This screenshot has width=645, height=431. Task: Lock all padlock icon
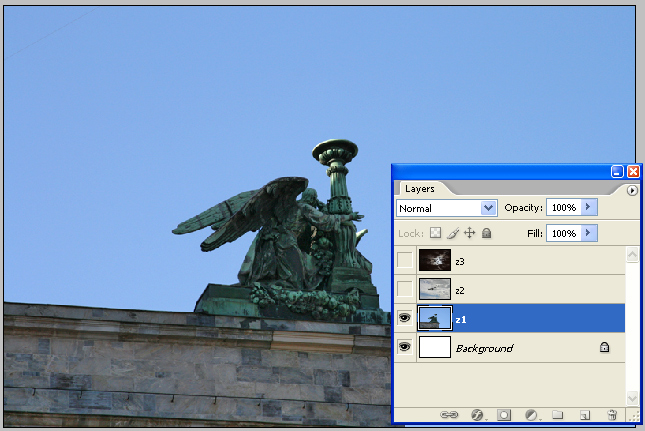(486, 233)
